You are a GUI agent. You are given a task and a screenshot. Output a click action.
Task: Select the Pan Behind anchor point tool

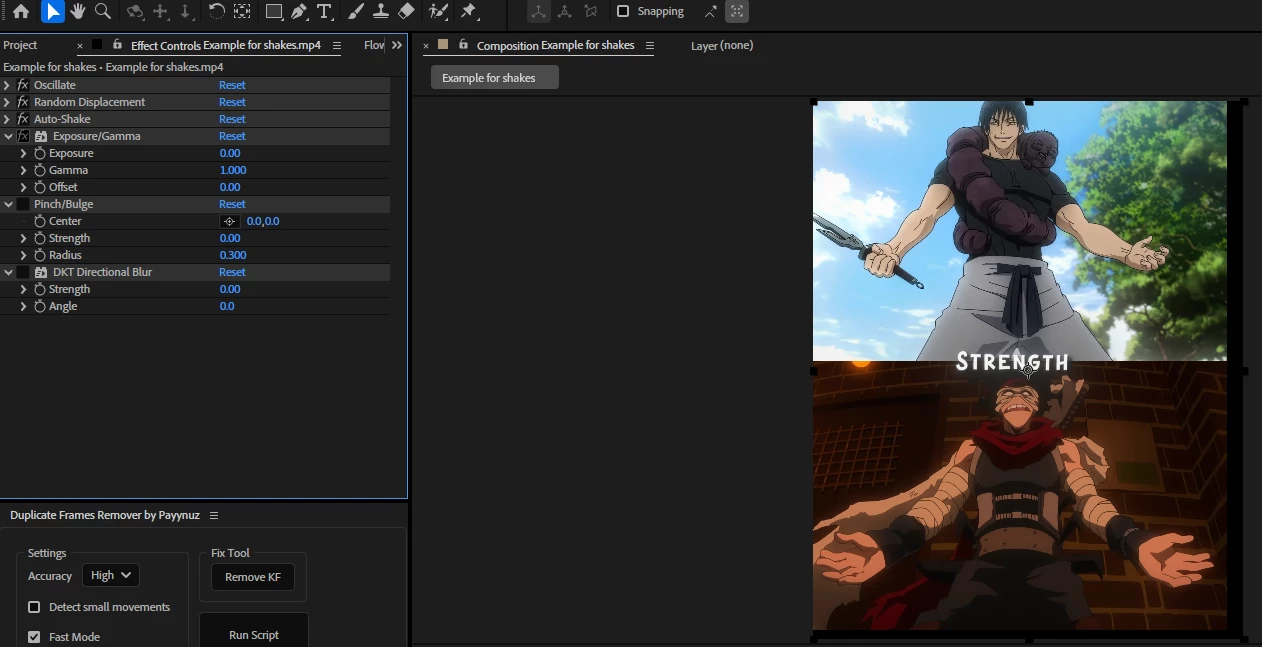(x=242, y=12)
